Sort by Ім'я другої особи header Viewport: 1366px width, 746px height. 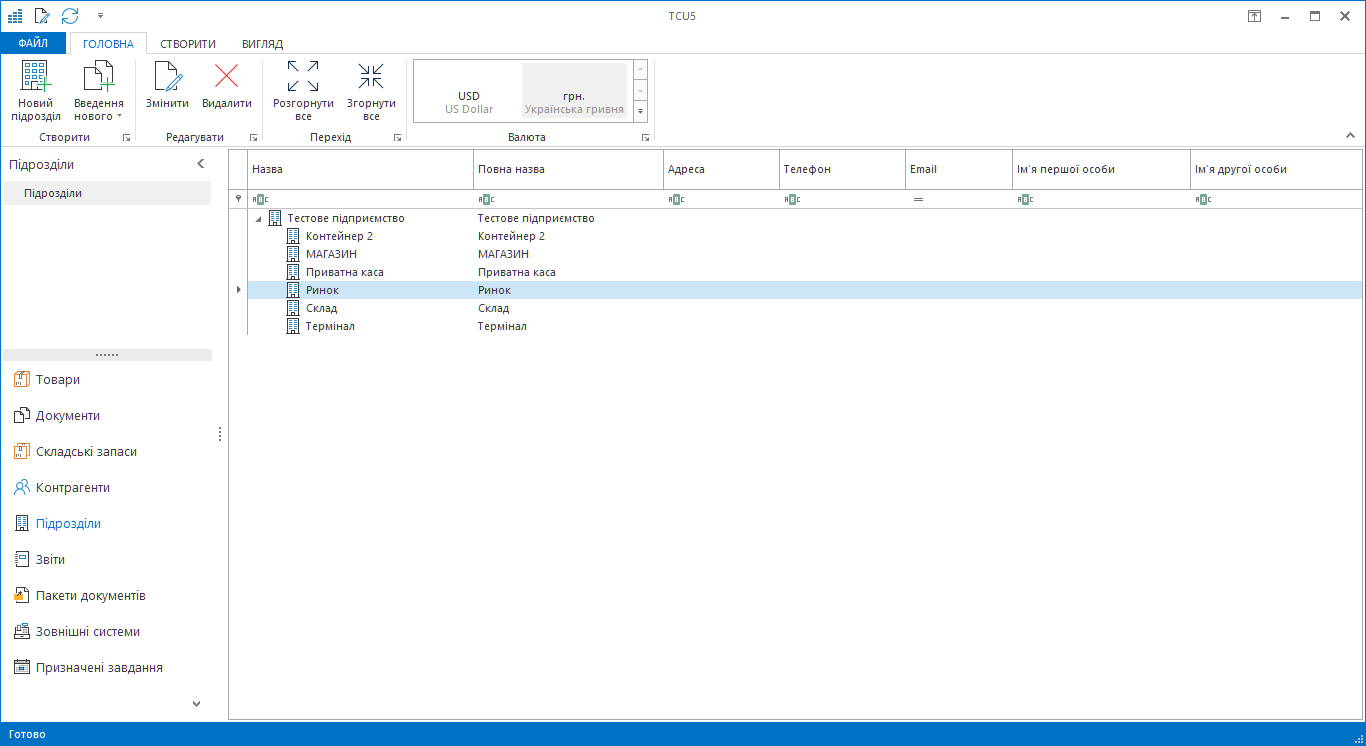click(x=1276, y=169)
